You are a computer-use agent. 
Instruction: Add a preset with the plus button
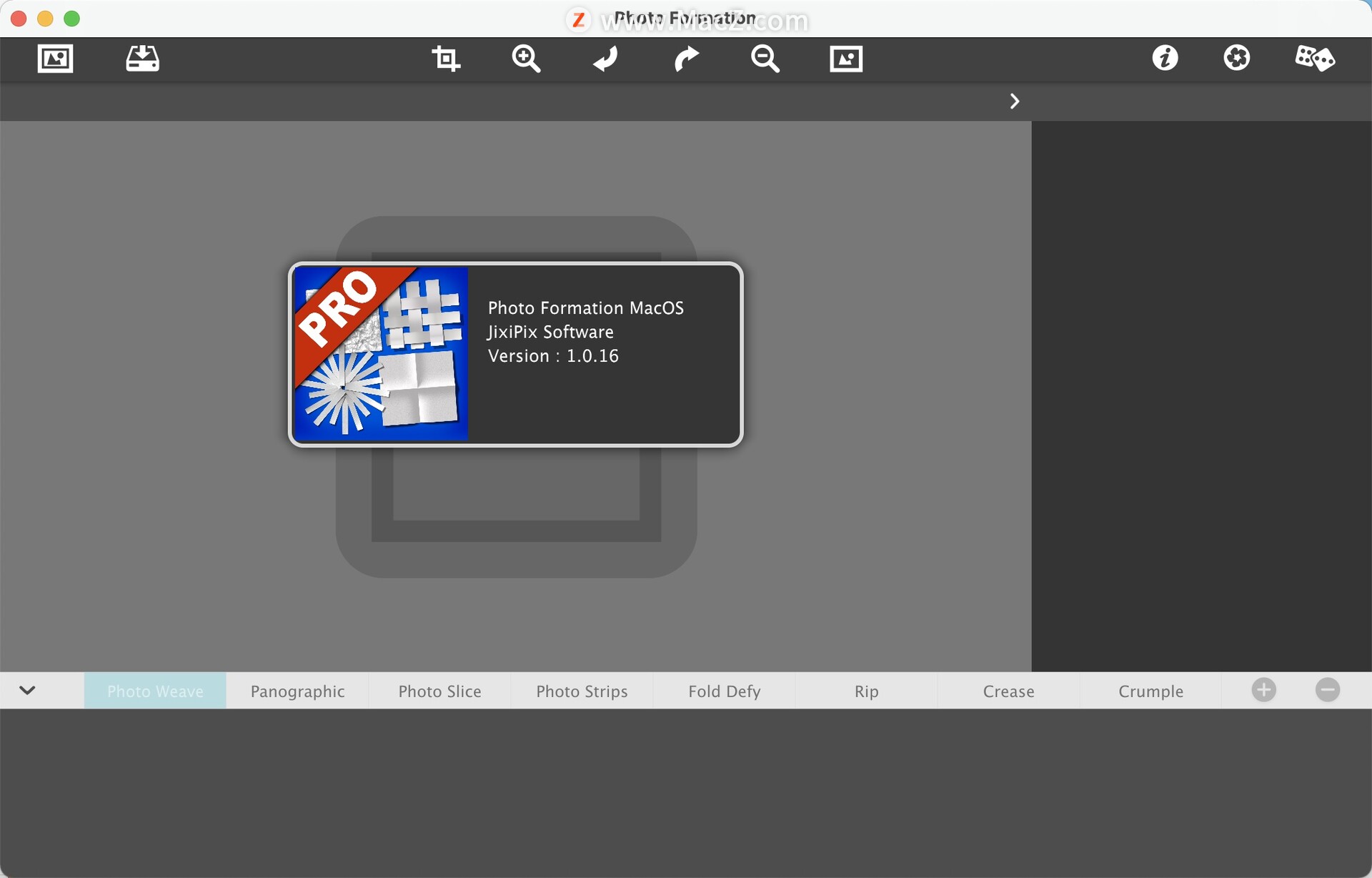coord(1263,690)
